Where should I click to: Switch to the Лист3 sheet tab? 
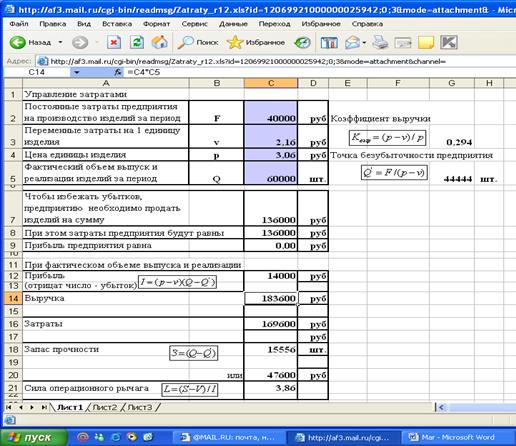pos(140,407)
